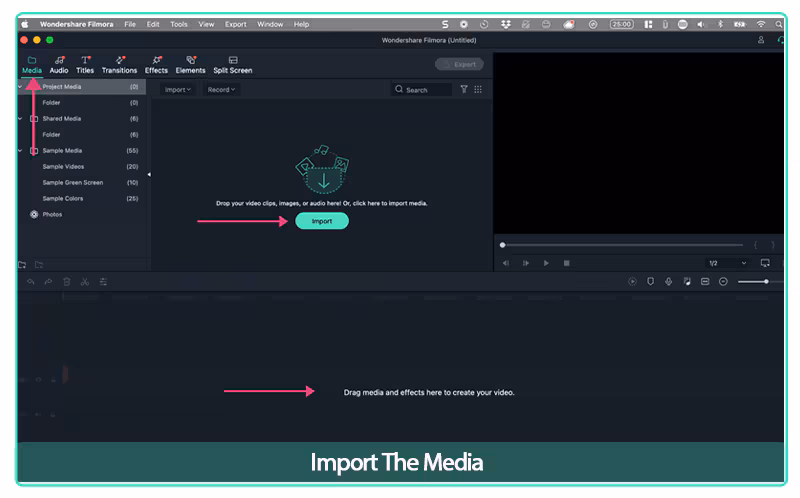Open the Apple menu
800x498 pixels.
pos(25,24)
